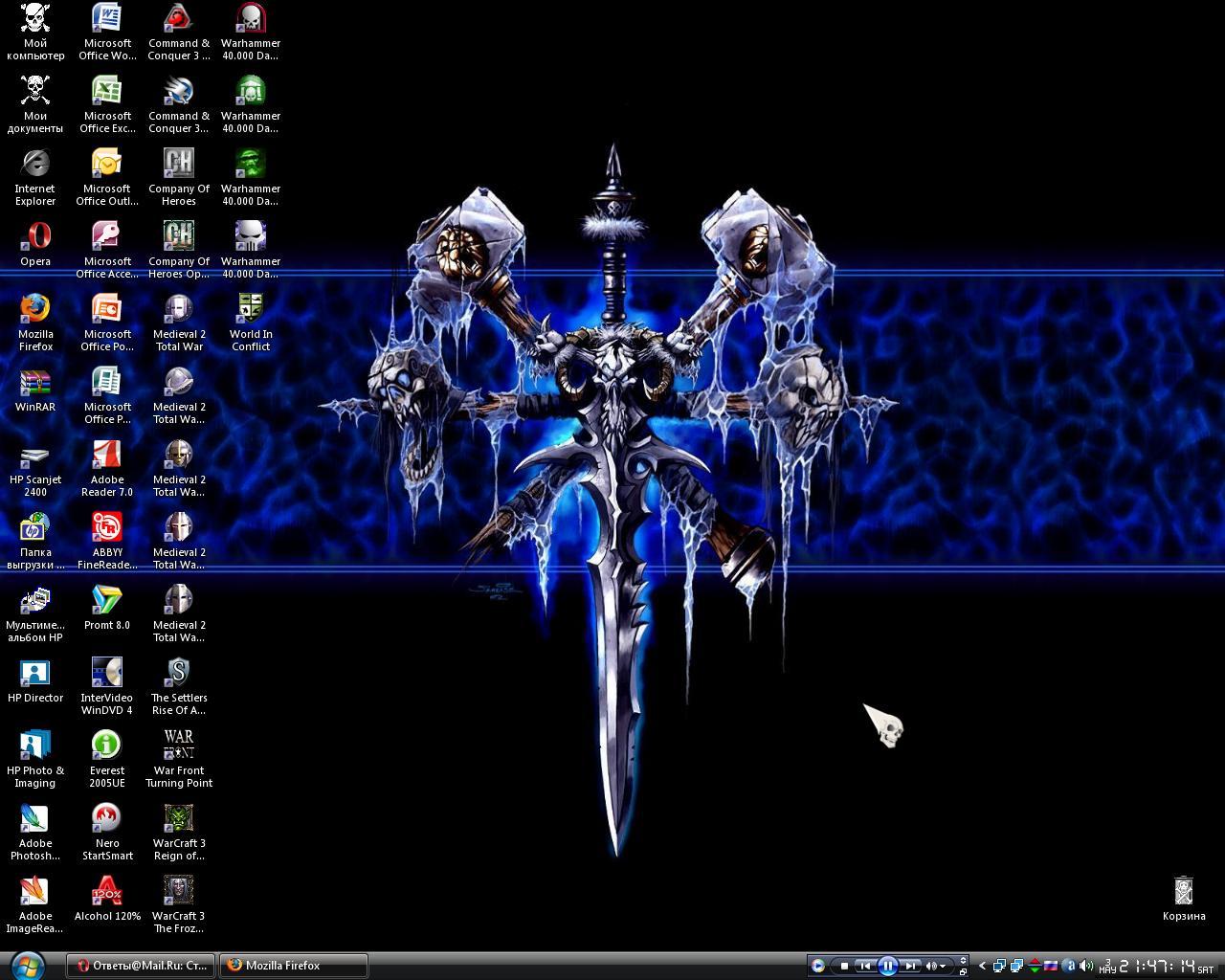Open Microsoft Office Word shortcut

click(107, 32)
